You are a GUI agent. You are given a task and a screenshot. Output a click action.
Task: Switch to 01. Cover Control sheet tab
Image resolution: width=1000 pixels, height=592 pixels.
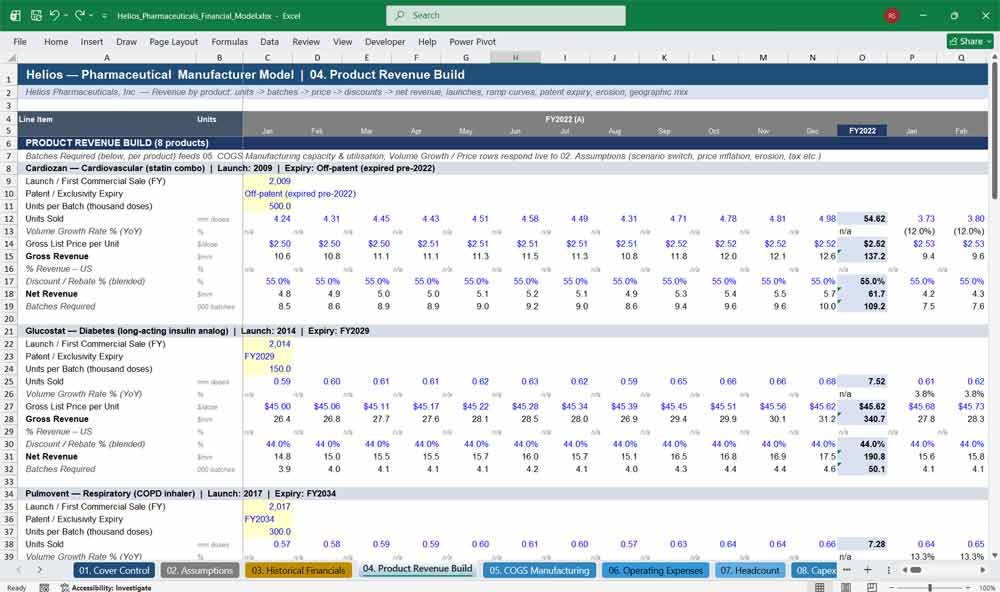click(x=114, y=570)
